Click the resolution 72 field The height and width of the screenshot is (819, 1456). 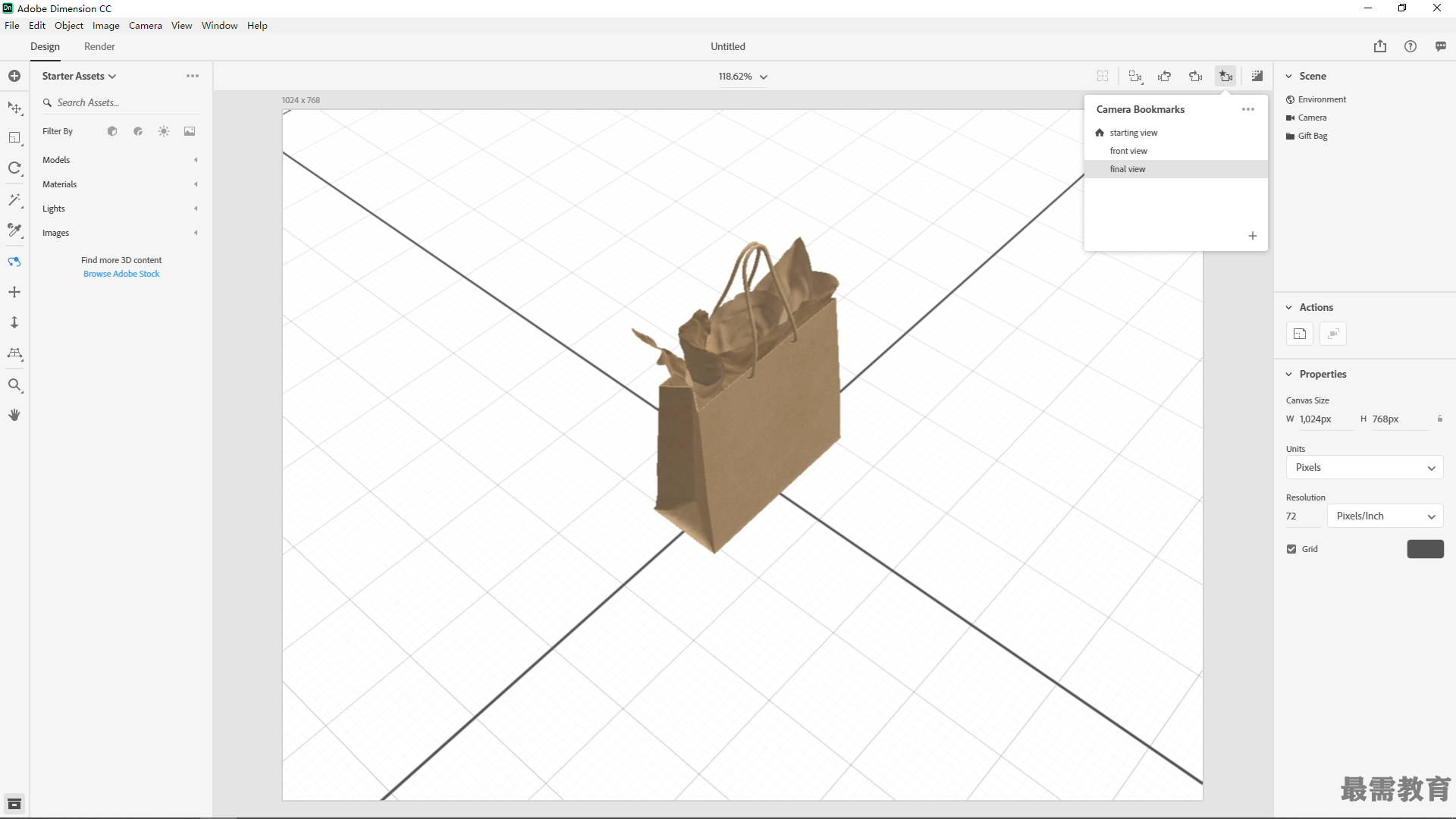click(1303, 516)
